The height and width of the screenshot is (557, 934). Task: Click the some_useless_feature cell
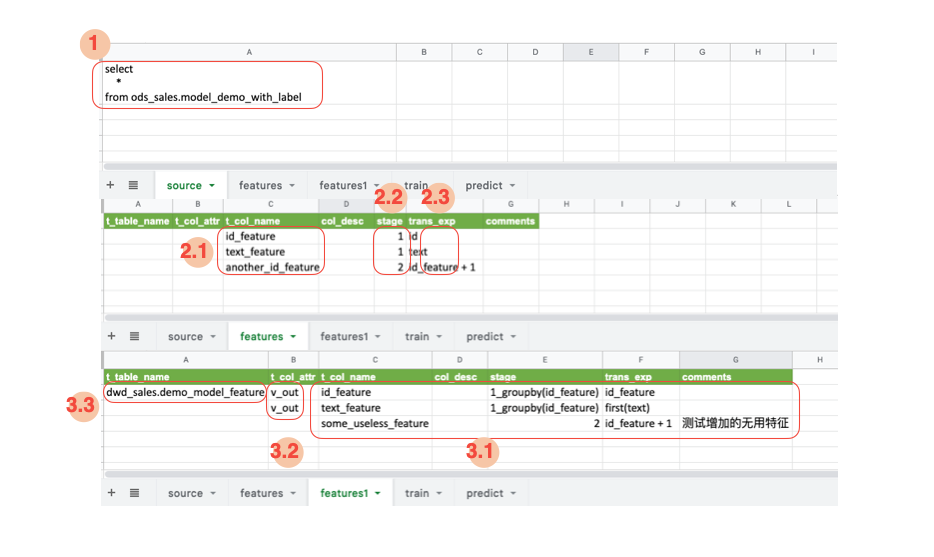[374, 424]
